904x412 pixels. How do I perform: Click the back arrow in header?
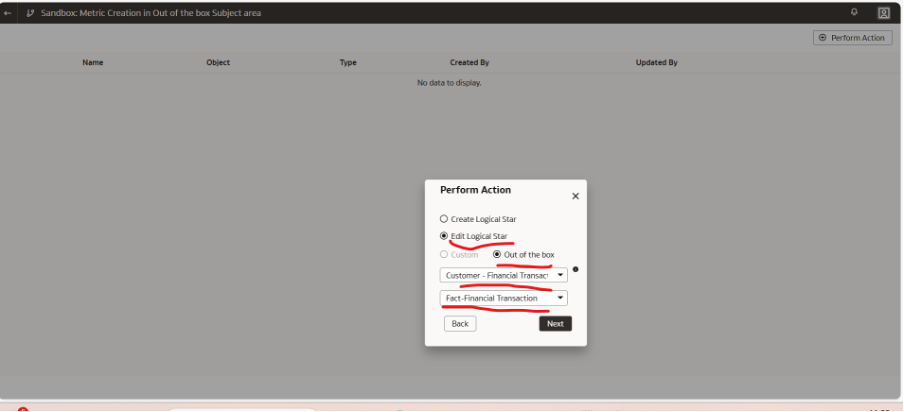(9, 13)
